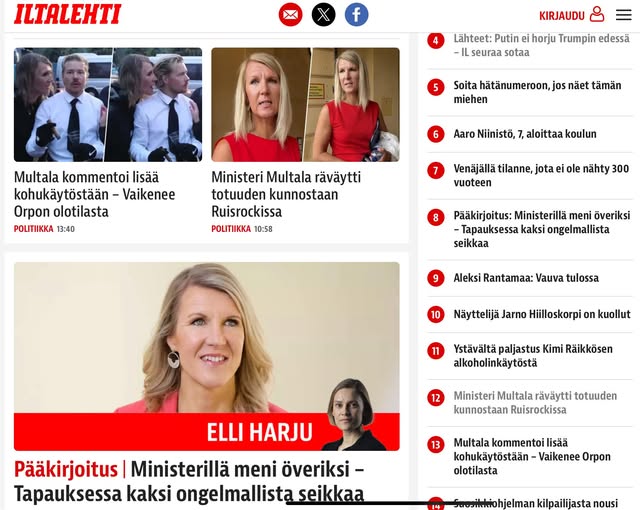
Task: Open thumbnail of man in white shirt
Action: tap(108, 105)
